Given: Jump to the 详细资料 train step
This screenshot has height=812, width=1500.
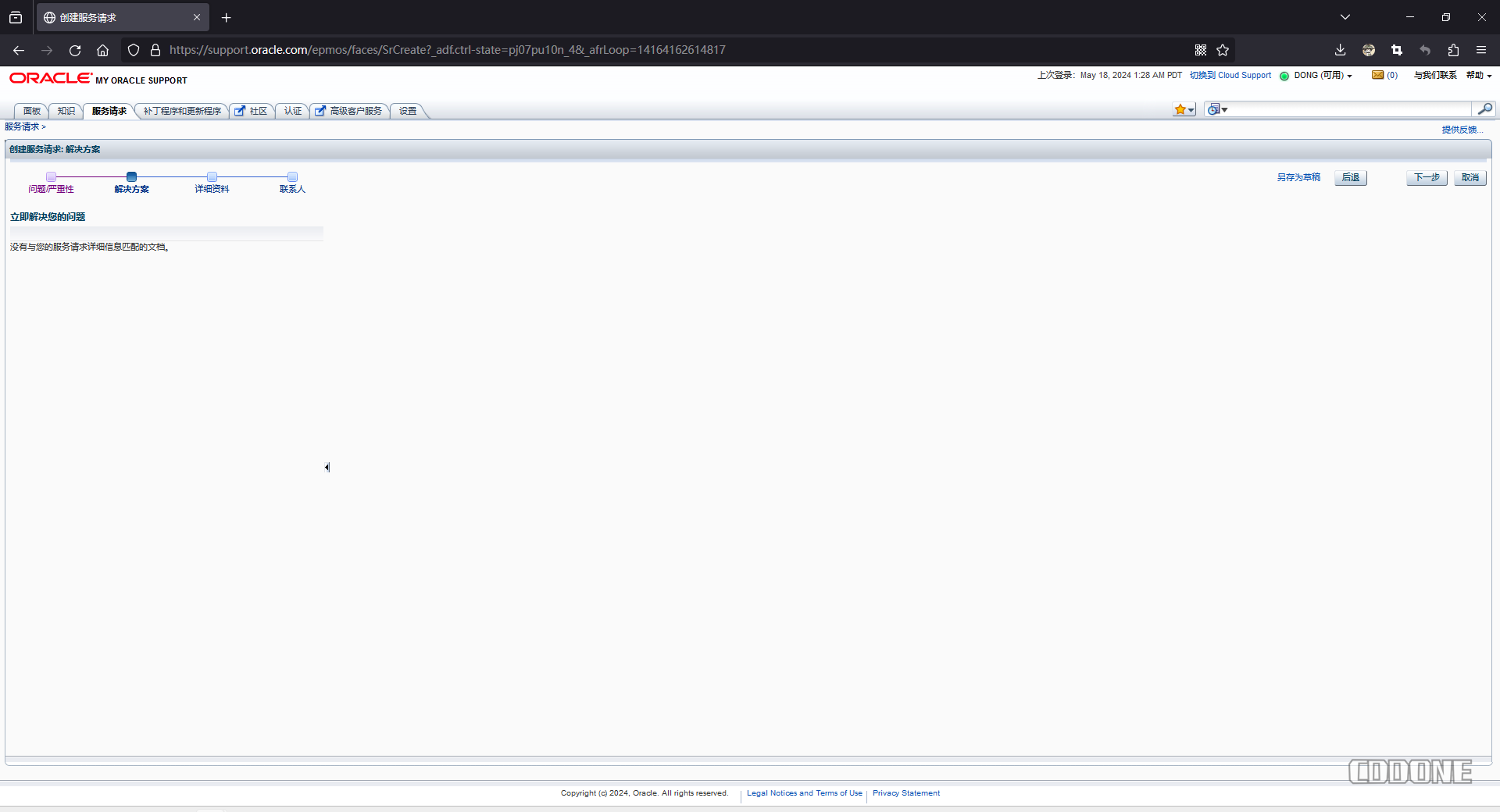Looking at the screenshot, I should coord(212,183).
